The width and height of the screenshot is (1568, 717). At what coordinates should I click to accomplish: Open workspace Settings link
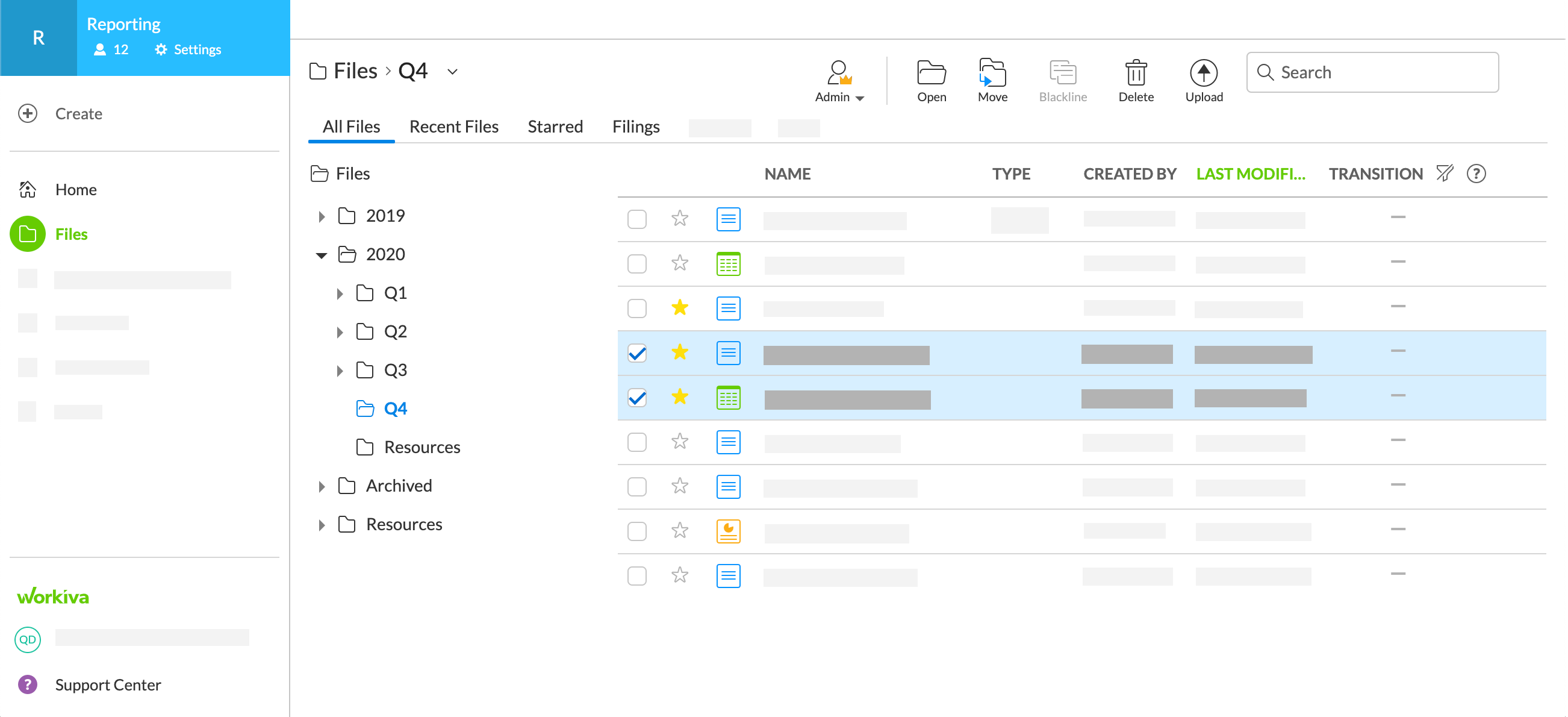(x=188, y=50)
